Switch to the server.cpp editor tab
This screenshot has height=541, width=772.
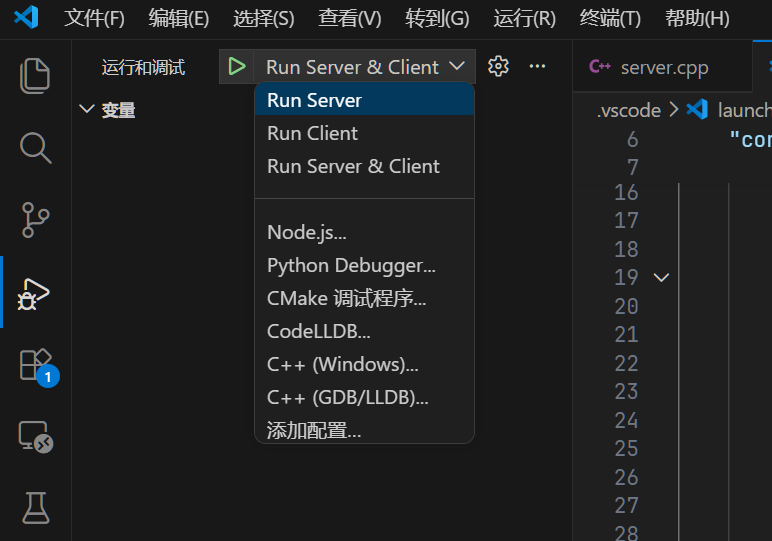pos(663,66)
